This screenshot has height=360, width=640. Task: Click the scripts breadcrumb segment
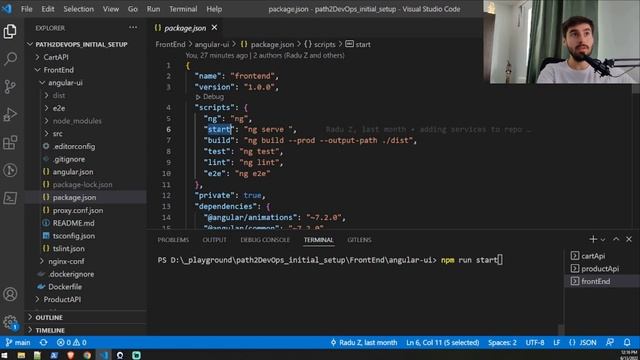320,44
